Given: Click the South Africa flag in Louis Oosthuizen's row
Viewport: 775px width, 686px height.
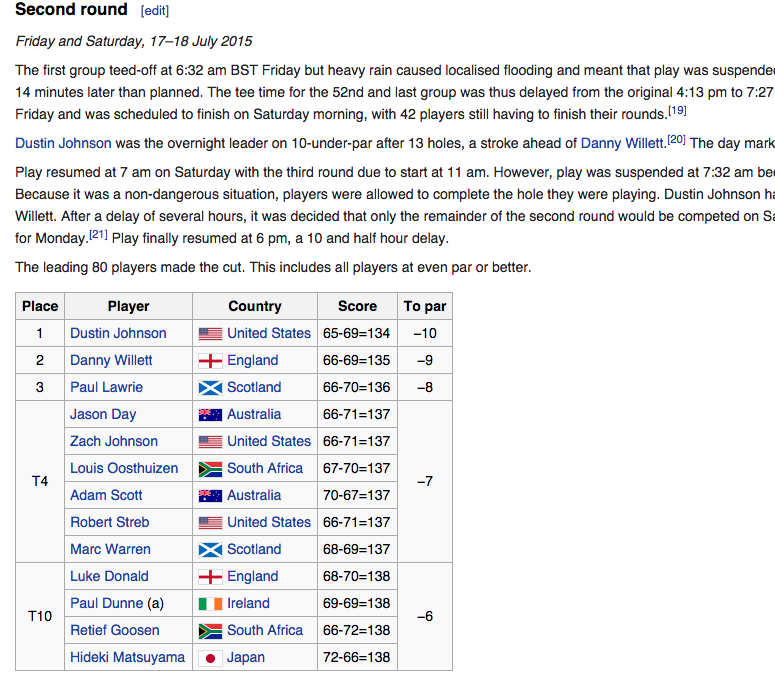Looking at the screenshot, I should click(210, 469).
